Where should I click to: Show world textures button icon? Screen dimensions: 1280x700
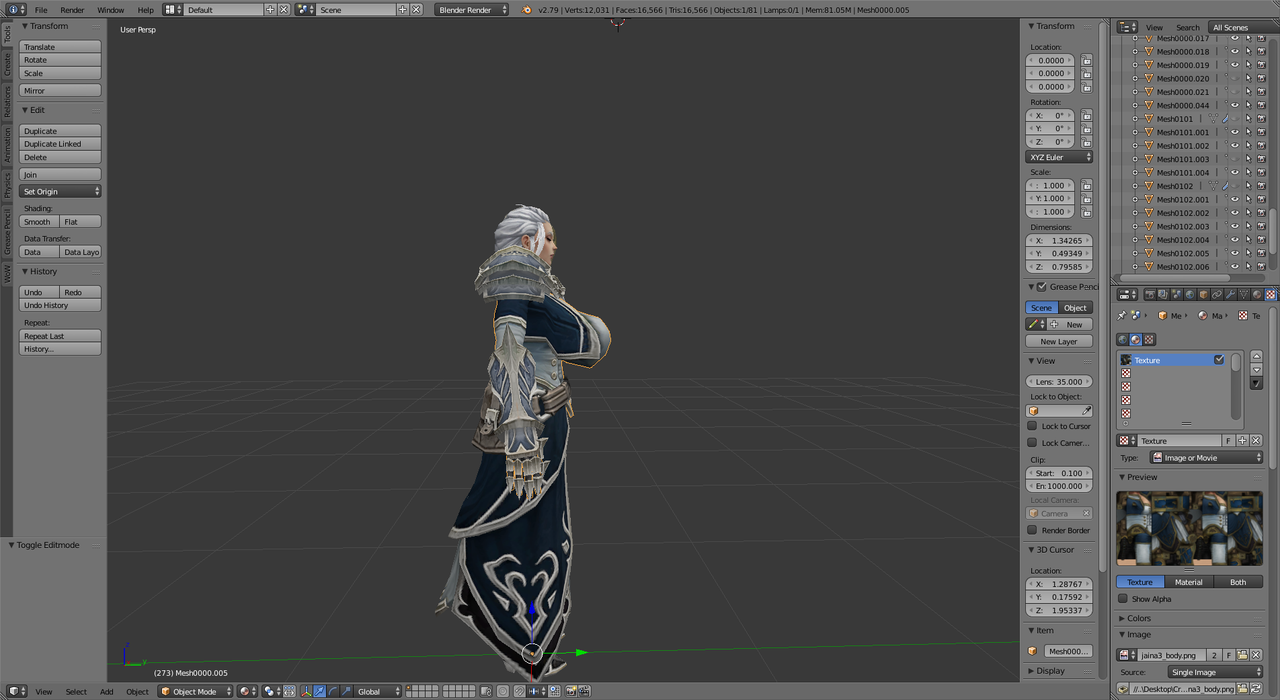(1122, 339)
